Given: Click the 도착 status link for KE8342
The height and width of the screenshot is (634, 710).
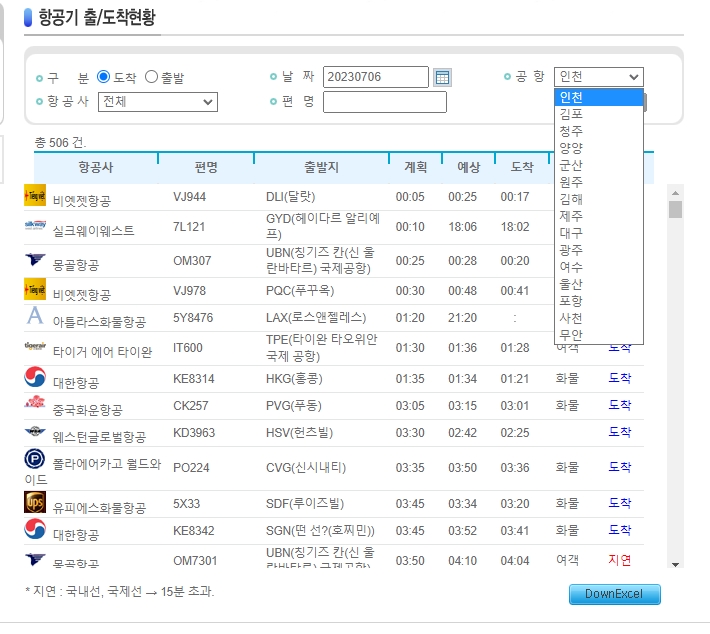Looking at the screenshot, I should point(619,529).
